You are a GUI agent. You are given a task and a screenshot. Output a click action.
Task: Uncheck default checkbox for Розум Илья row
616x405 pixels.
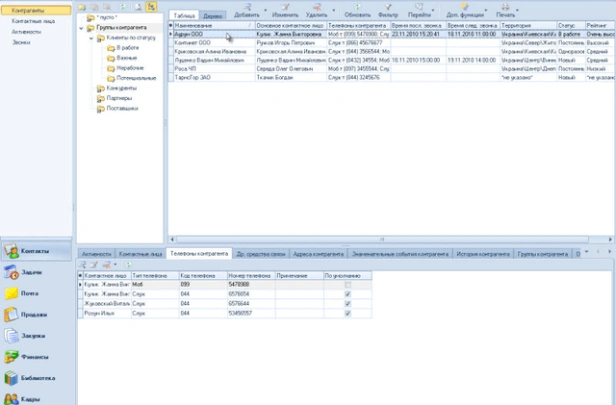[348, 313]
